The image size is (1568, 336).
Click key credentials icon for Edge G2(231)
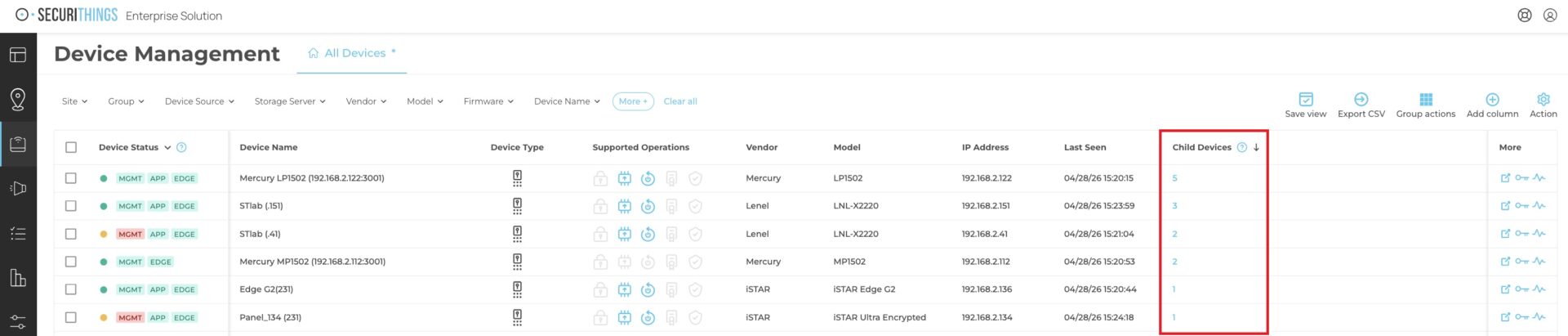click(x=1521, y=289)
